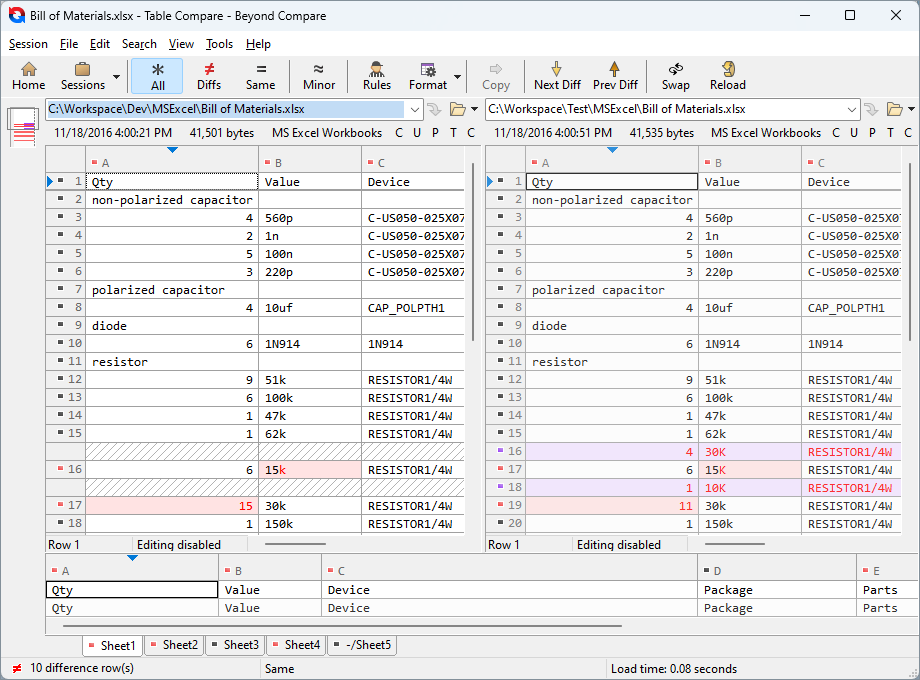Toggle the All rows display filter
Viewport: 920px width, 680px height.
pos(157,76)
